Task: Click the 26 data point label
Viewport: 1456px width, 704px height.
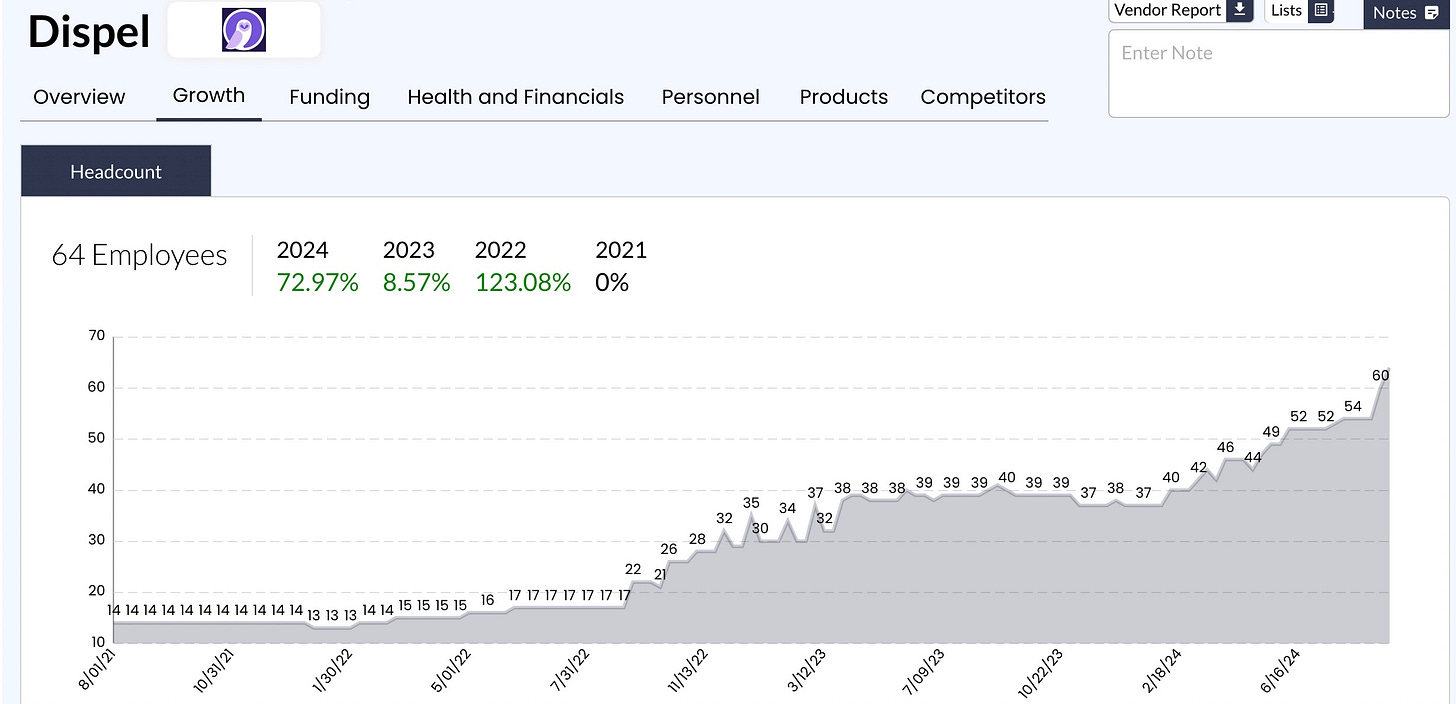Action: (x=669, y=549)
